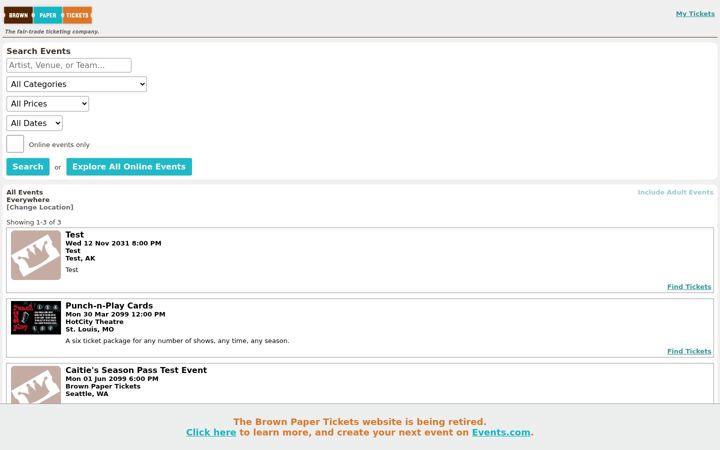The image size is (720, 450).
Task: Open the Punch-n-Play Cards event title
Action: (x=109, y=306)
